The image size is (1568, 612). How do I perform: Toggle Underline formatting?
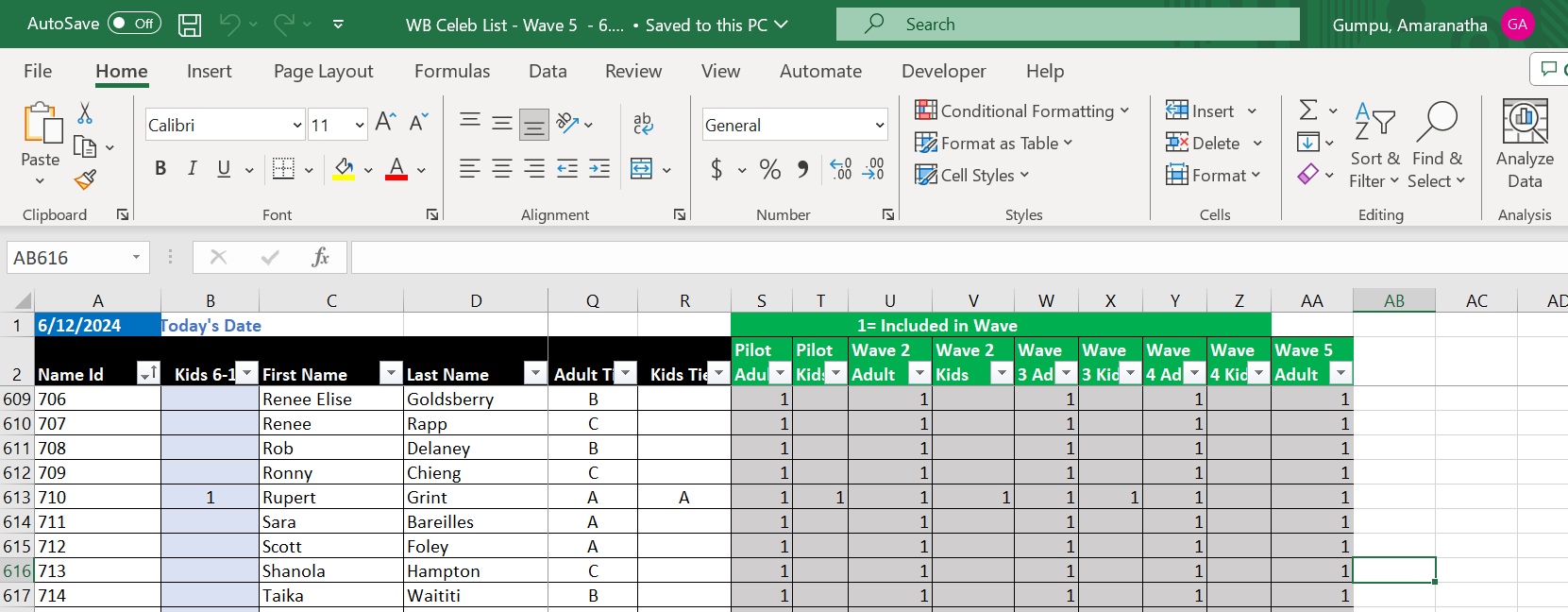(x=224, y=169)
